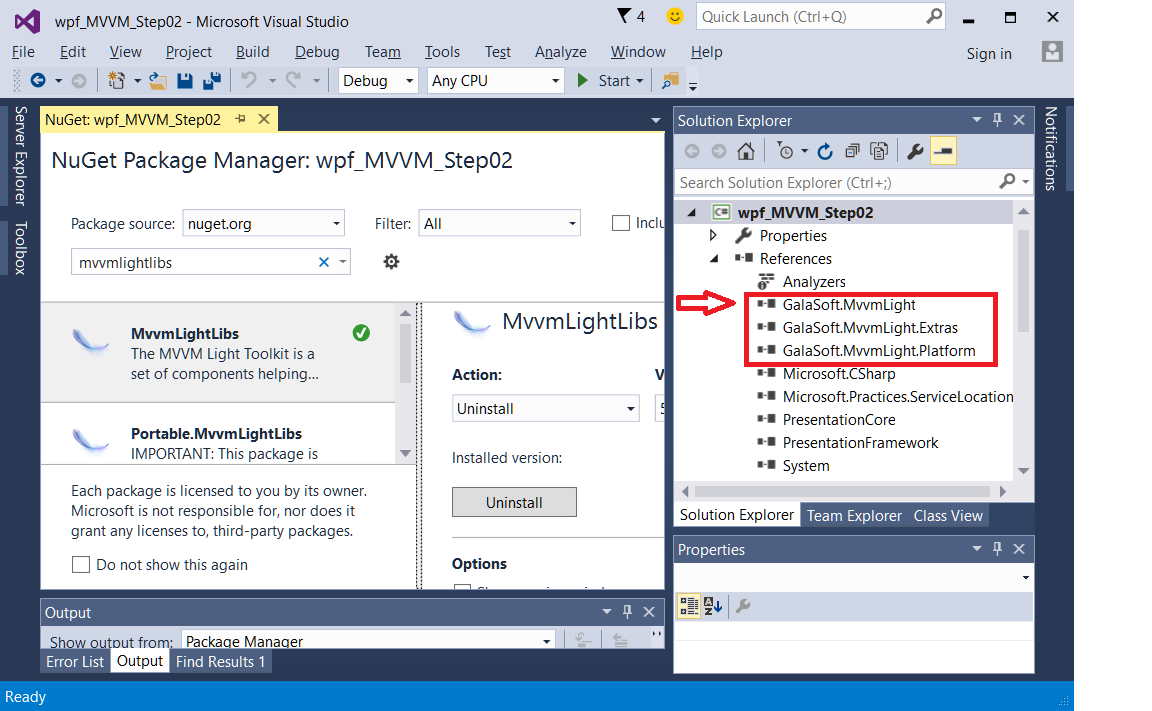Save the current file with the disk icon
The width and height of the screenshot is (1152, 711).
(x=184, y=81)
